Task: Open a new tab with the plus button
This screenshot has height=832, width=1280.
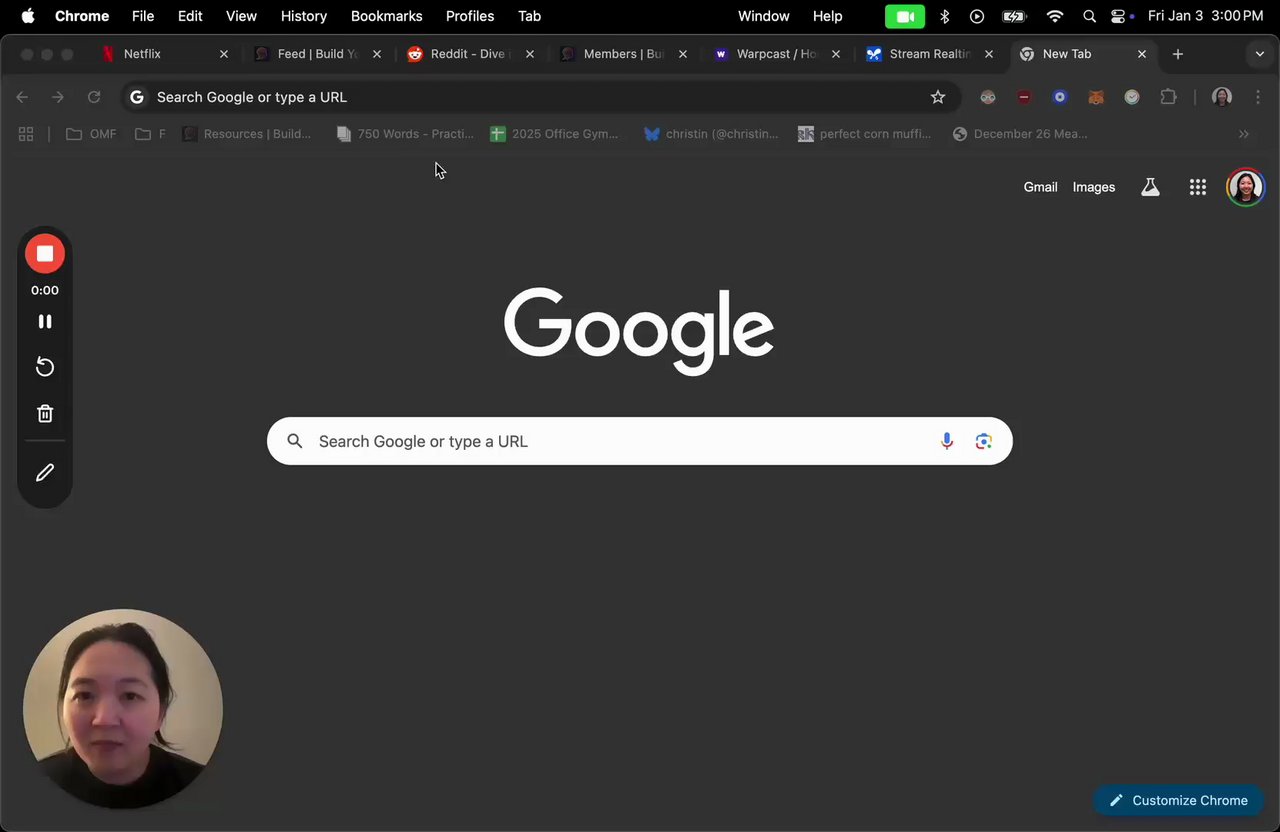Action: (x=1177, y=54)
